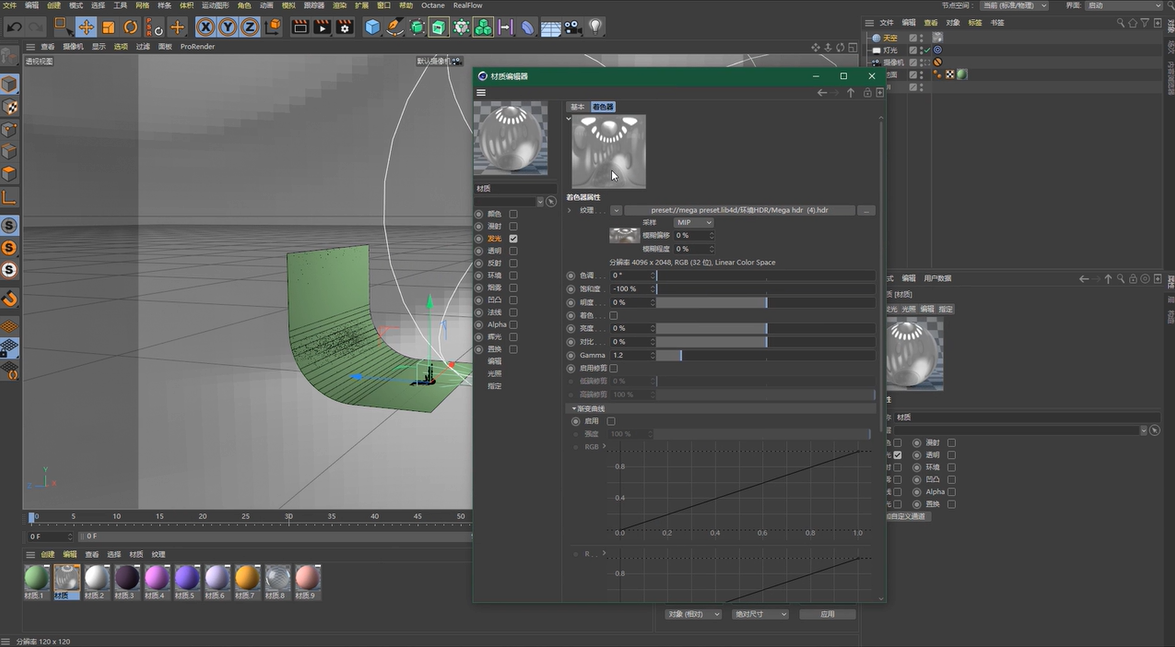Enable the 颜色 channel checkbox in Material Editor

[513, 214]
